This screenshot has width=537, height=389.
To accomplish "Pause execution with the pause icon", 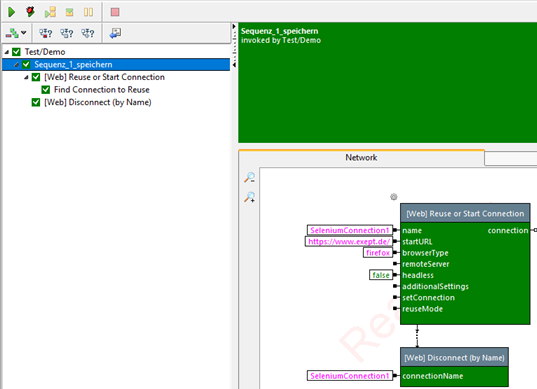I will (88, 12).
